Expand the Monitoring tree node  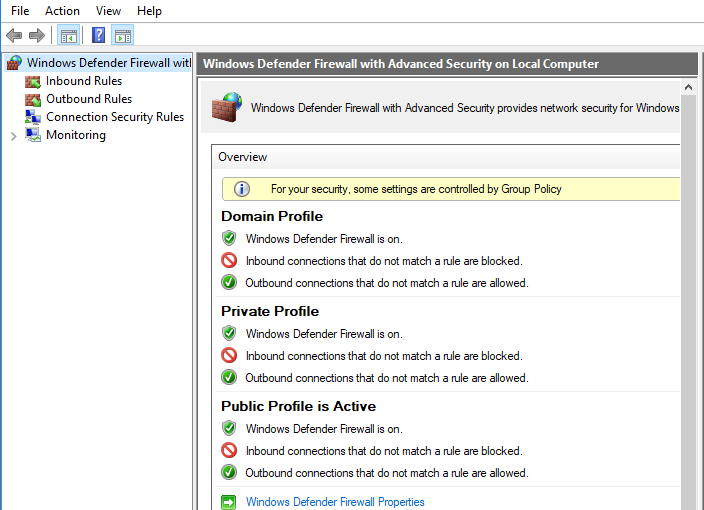[13, 136]
